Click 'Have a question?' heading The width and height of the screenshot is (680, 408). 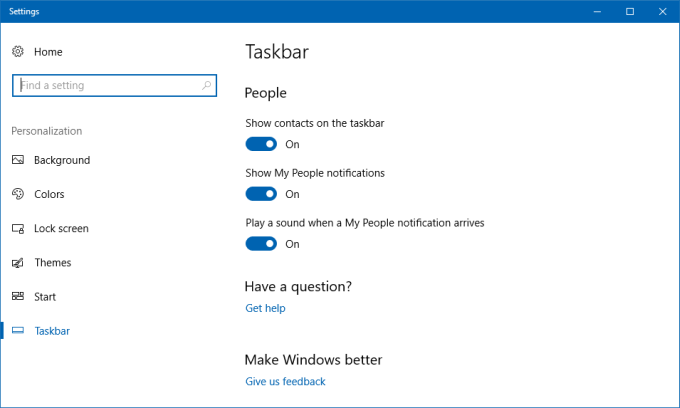coord(298,287)
